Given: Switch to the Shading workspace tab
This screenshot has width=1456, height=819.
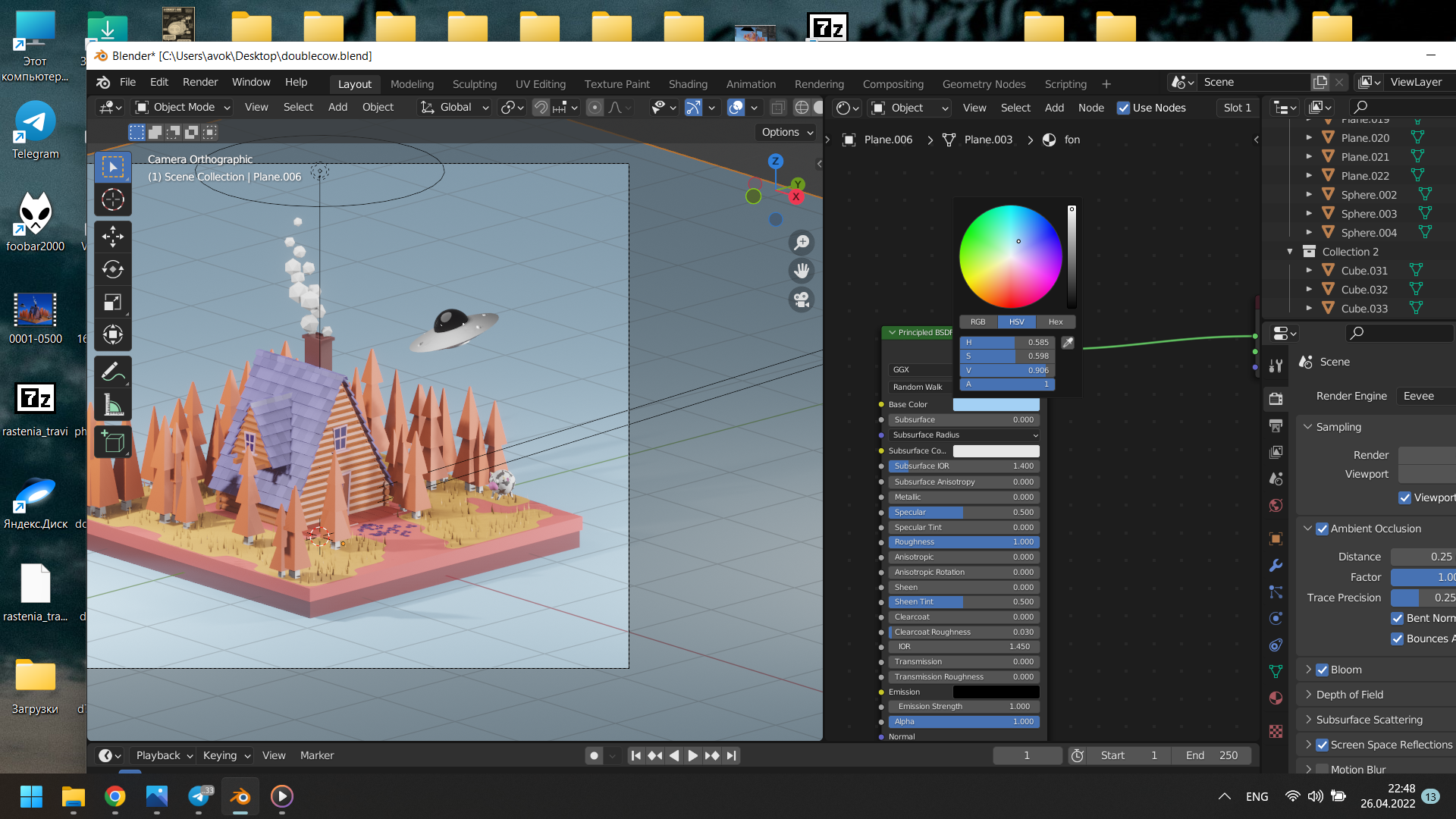Looking at the screenshot, I should [687, 83].
